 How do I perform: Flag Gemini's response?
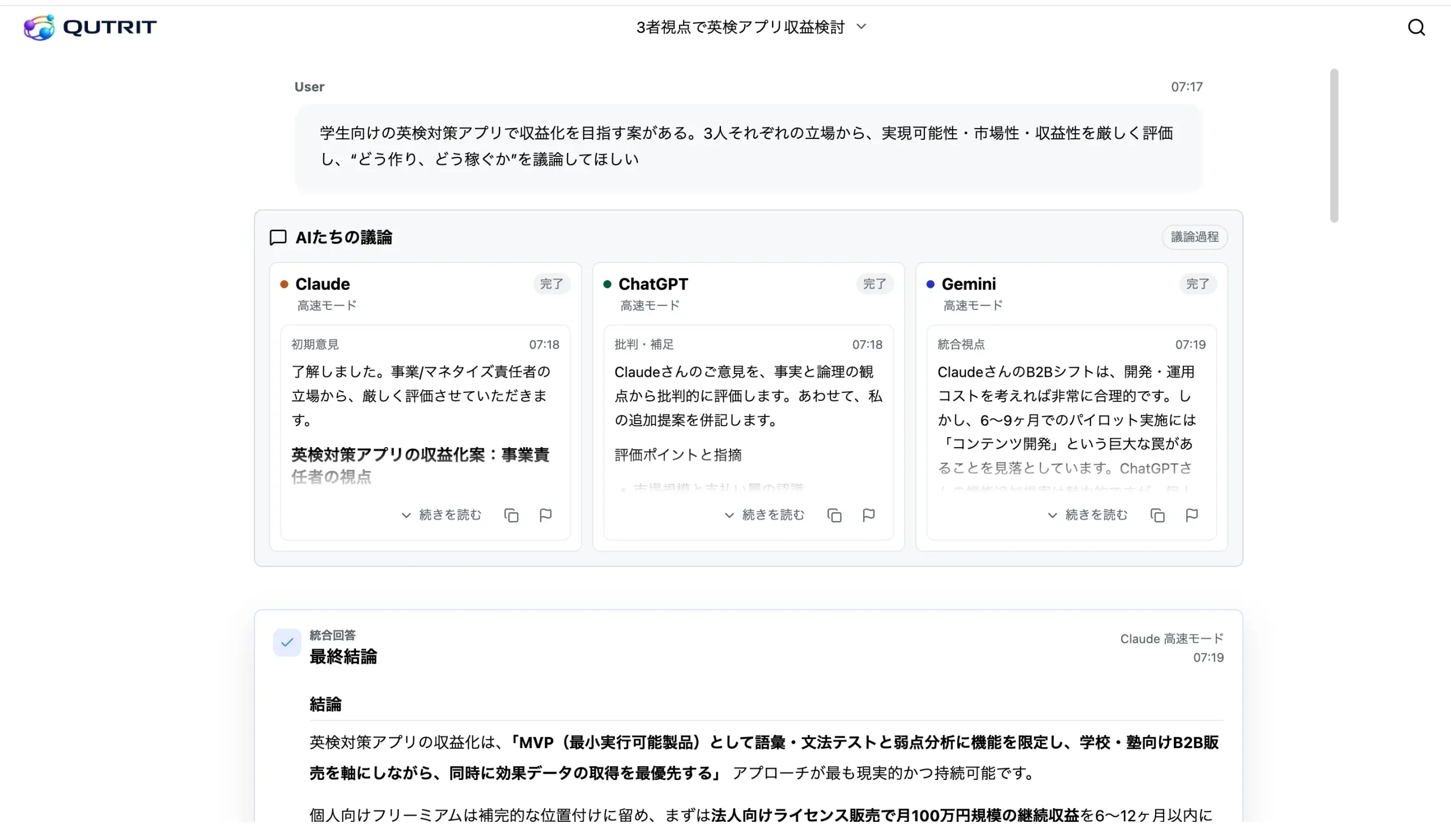coord(1191,515)
